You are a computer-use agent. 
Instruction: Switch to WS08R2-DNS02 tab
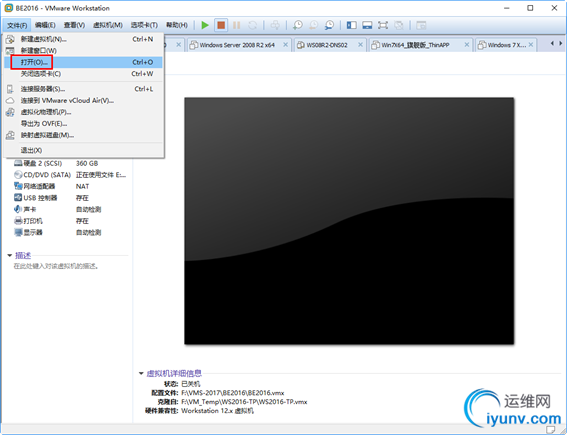(327, 45)
